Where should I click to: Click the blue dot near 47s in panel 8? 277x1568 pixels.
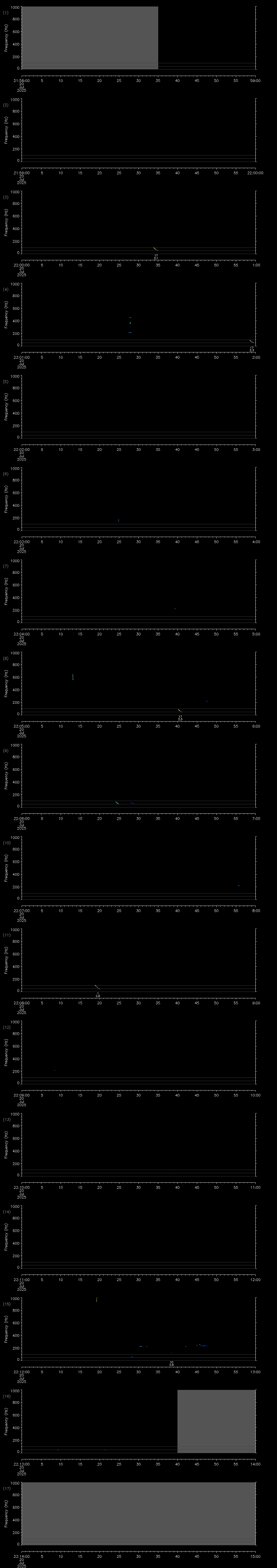(x=206, y=701)
